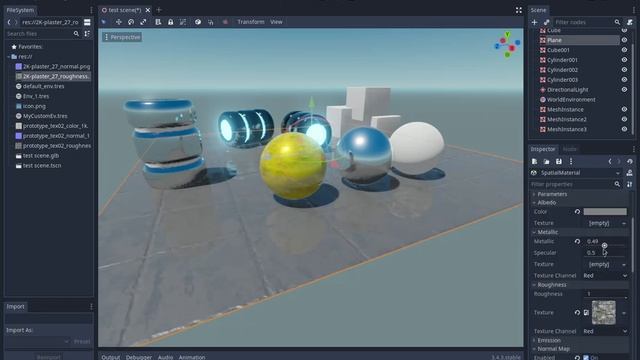640x360 pixels.
Task: Create a new resource in Inspector
Action: (534, 162)
